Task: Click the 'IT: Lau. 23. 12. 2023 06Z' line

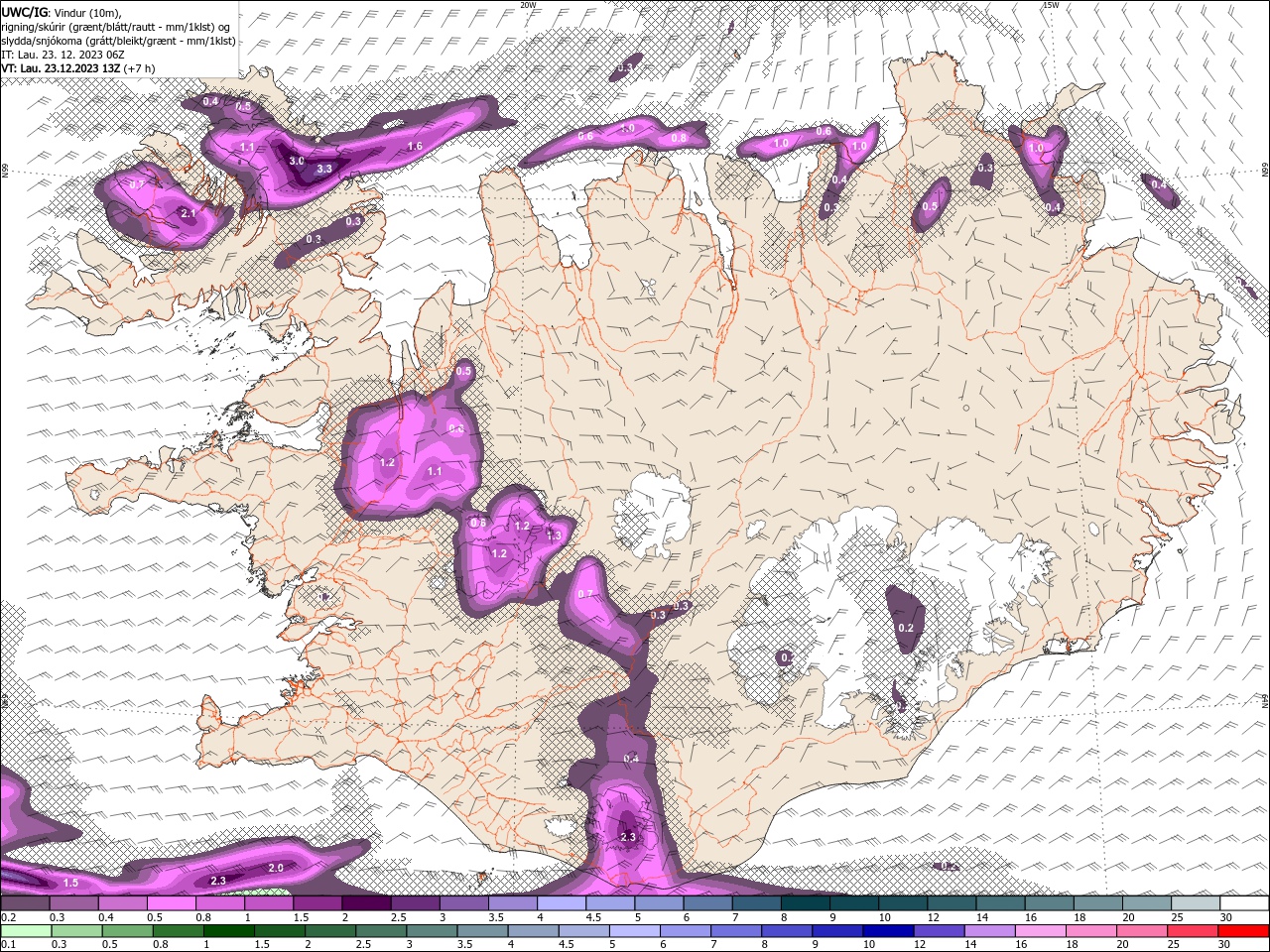Action: [62, 55]
